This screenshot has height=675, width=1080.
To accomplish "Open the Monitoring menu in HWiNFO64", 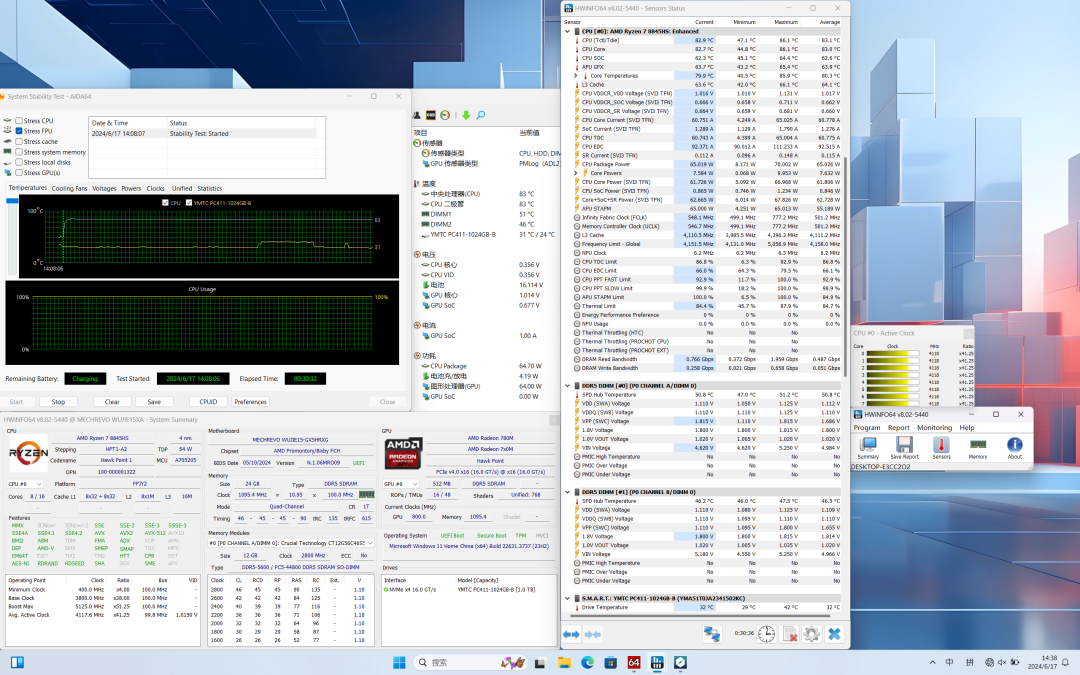I will (x=934, y=427).
